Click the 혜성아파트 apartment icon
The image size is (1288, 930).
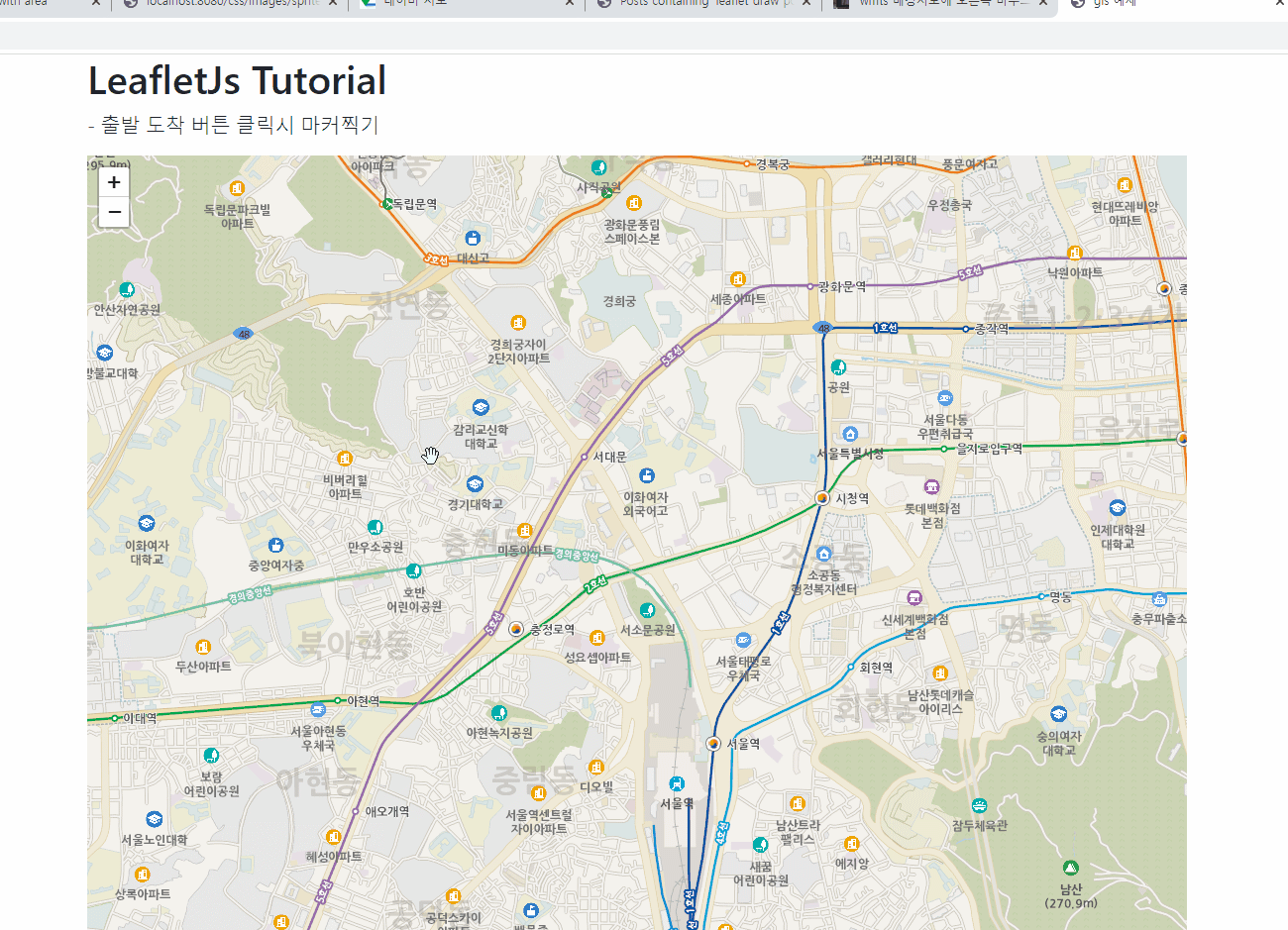[334, 837]
